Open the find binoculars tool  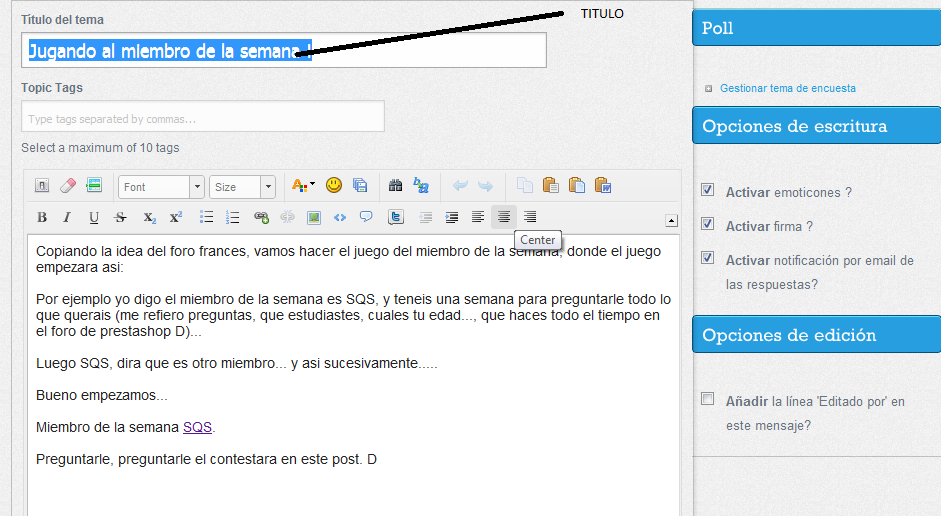pyautogui.click(x=395, y=185)
